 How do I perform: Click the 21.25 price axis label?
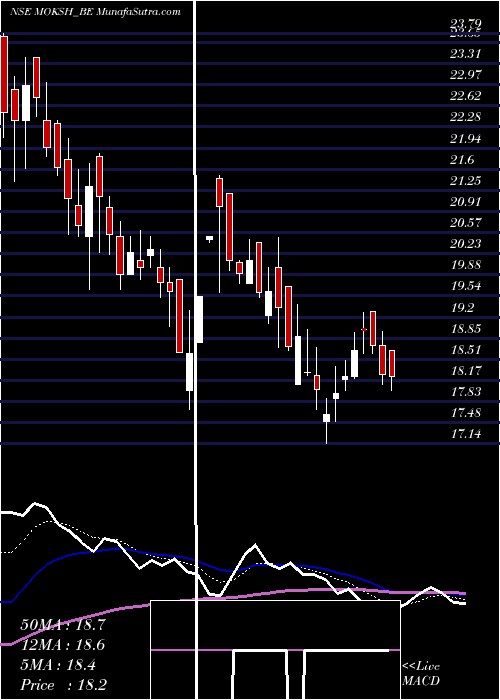click(466, 180)
